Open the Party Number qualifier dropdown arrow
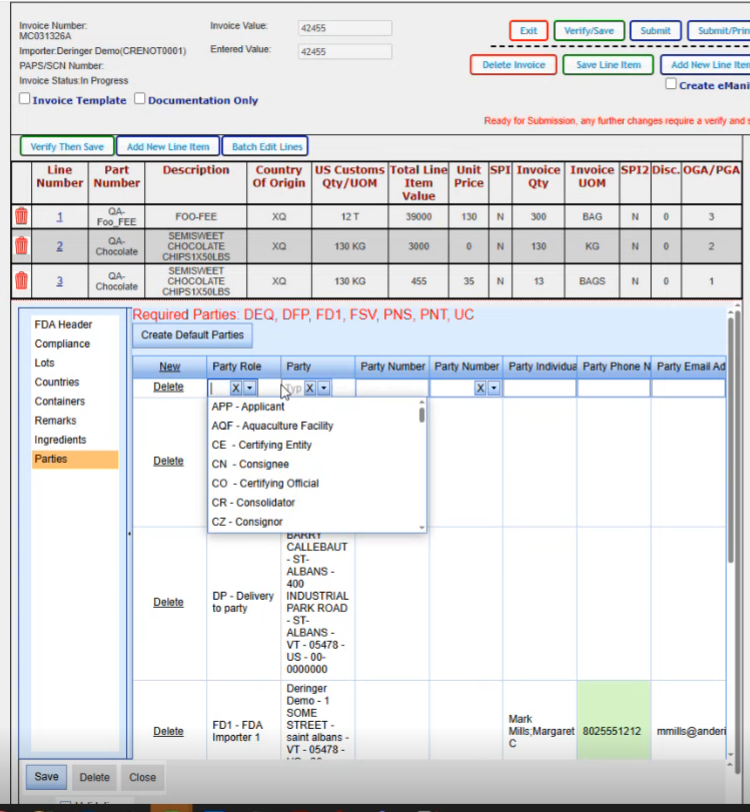The image size is (750, 812). click(494, 388)
